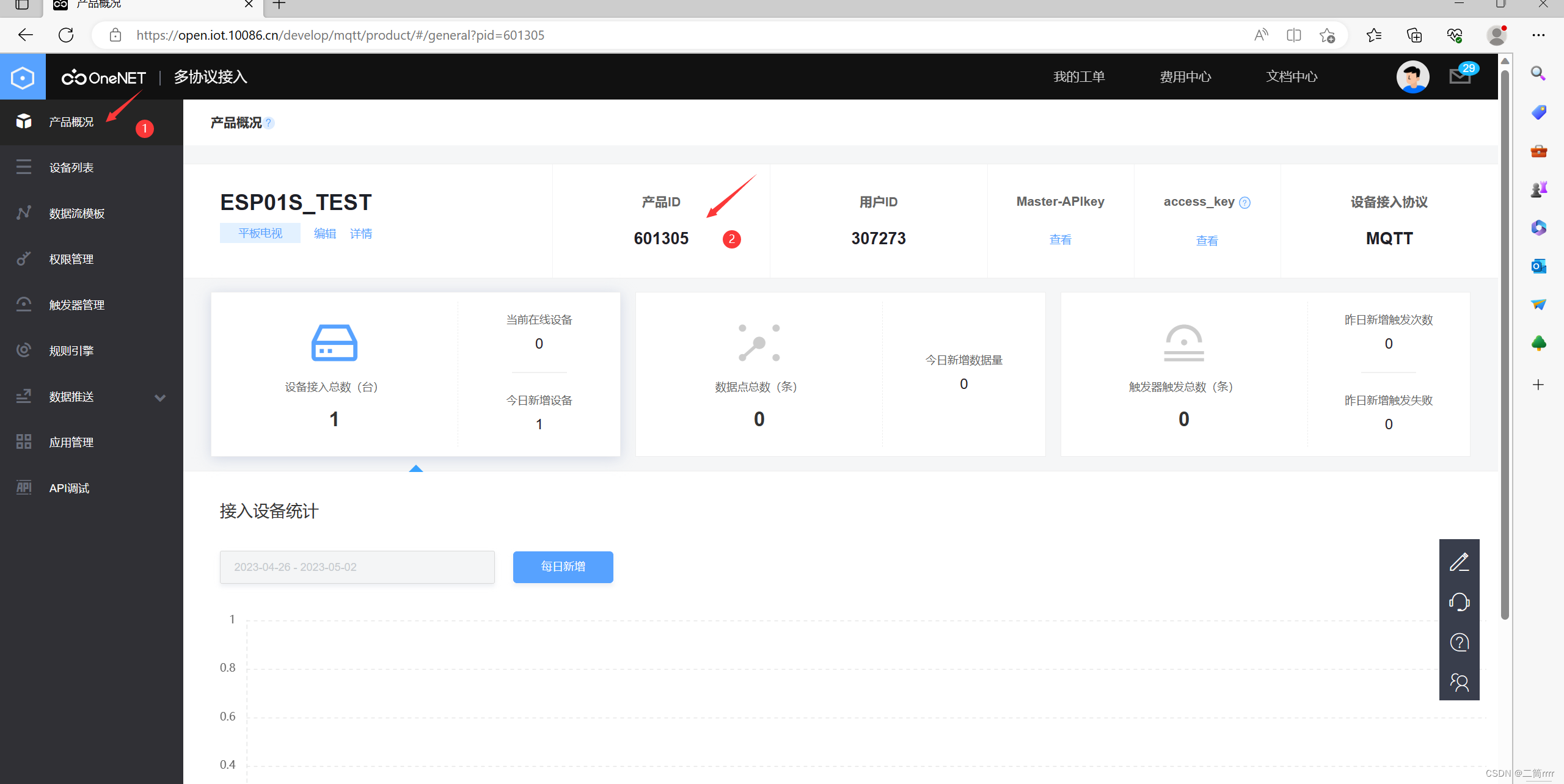
Task: Click the browser refresh icon
Action: 66,35
